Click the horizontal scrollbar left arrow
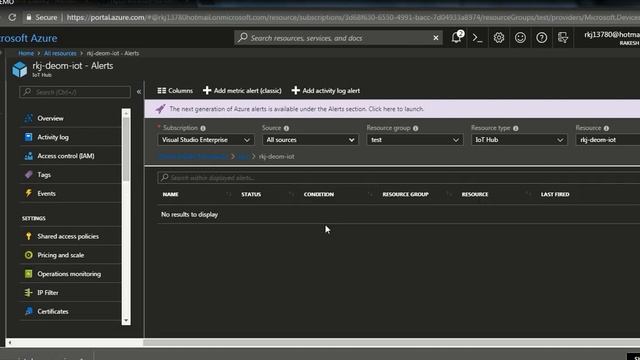Viewport: 640px width, 360px height. click(9, 342)
